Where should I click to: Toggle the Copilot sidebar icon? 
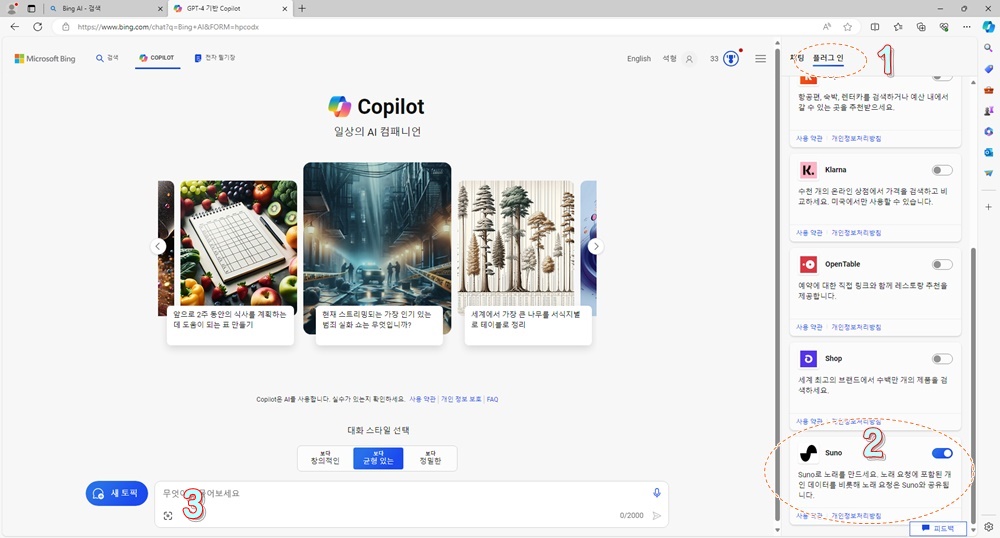[988, 27]
